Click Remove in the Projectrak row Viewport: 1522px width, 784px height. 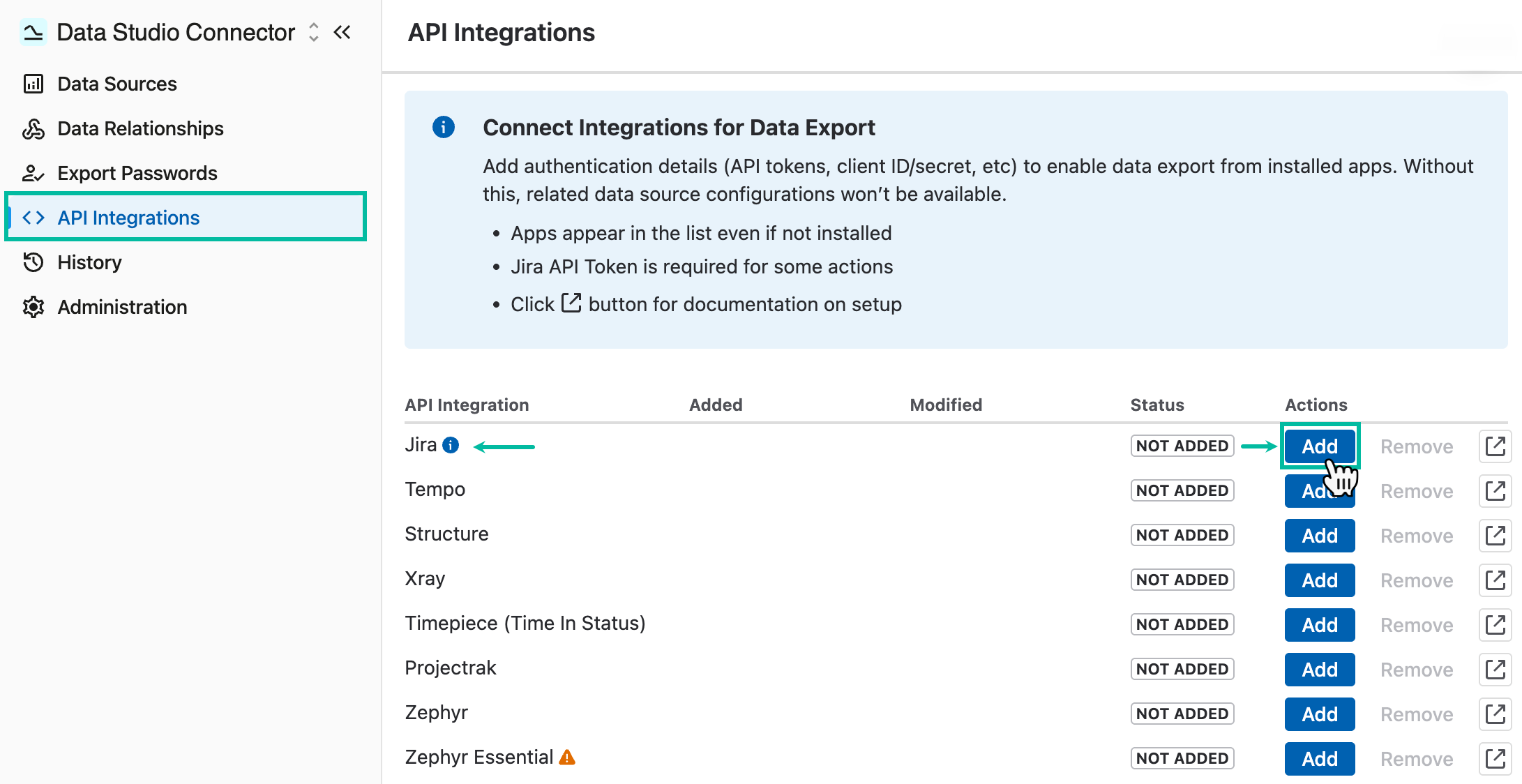pos(1417,670)
